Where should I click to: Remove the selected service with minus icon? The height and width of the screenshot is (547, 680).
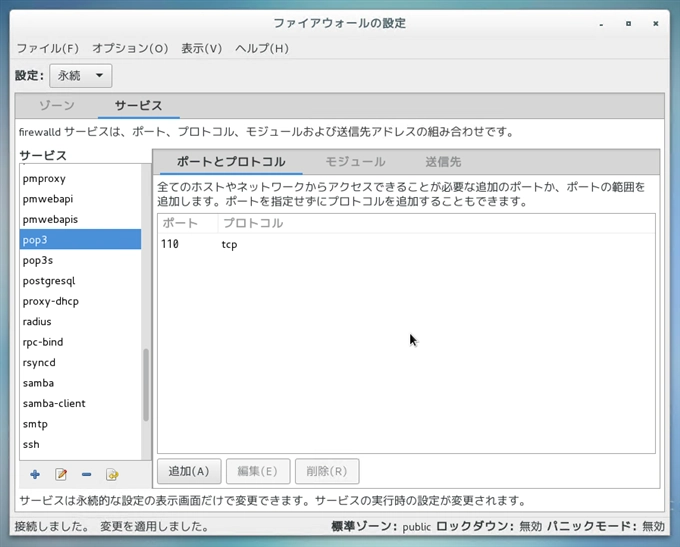(x=86, y=475)
